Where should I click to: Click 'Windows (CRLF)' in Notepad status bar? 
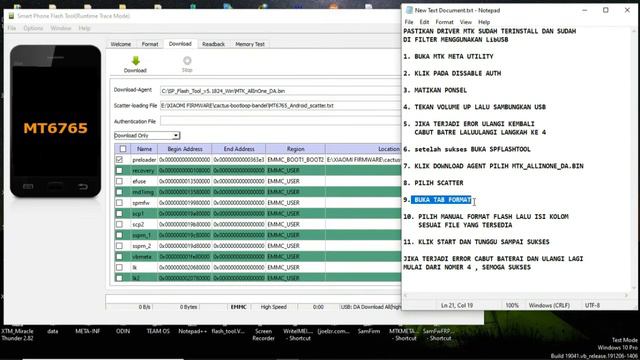pyautogui.click(x=549, y=305)
